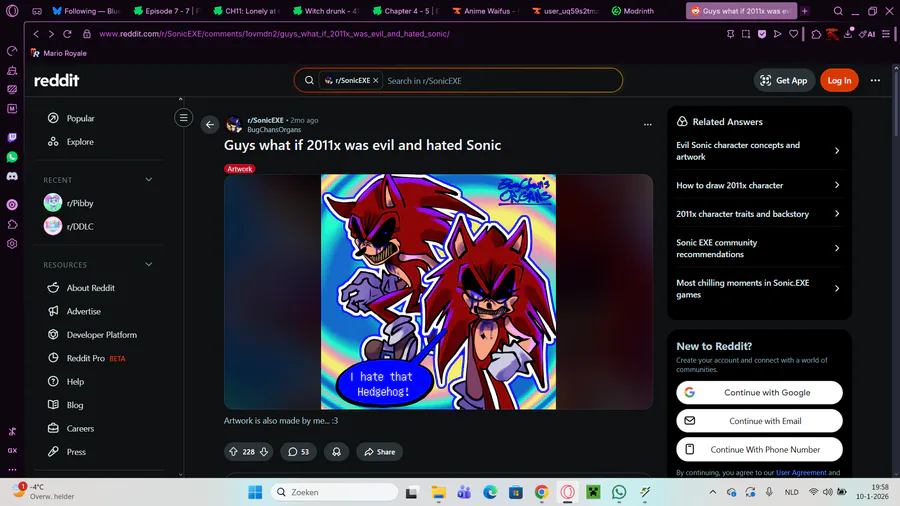900x506 pixels.
Task: Open Popular feed in sidebar
Action: tap(80, 118)
